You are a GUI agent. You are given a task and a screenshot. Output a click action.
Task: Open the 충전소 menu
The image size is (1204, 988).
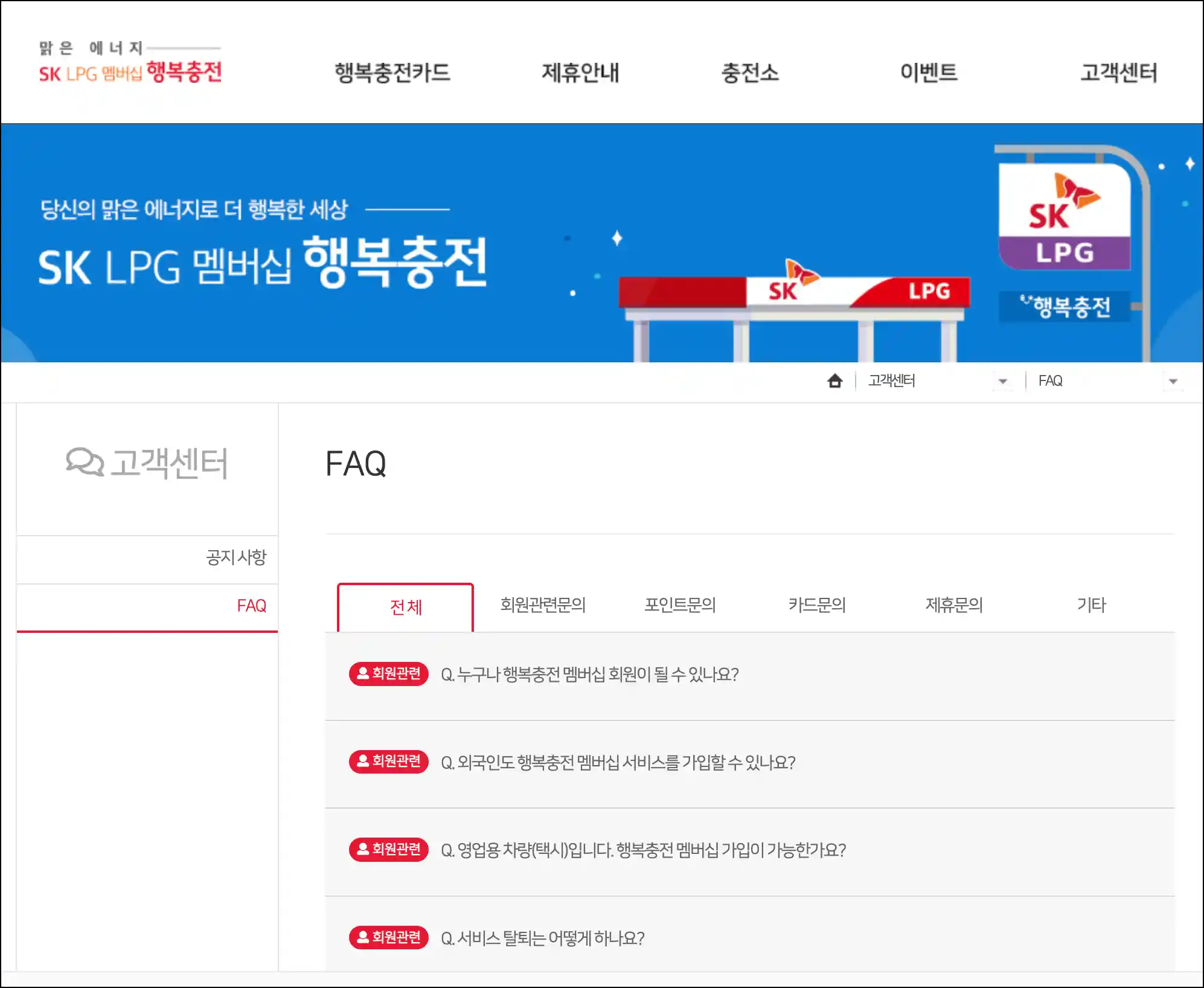pos(750,72)
